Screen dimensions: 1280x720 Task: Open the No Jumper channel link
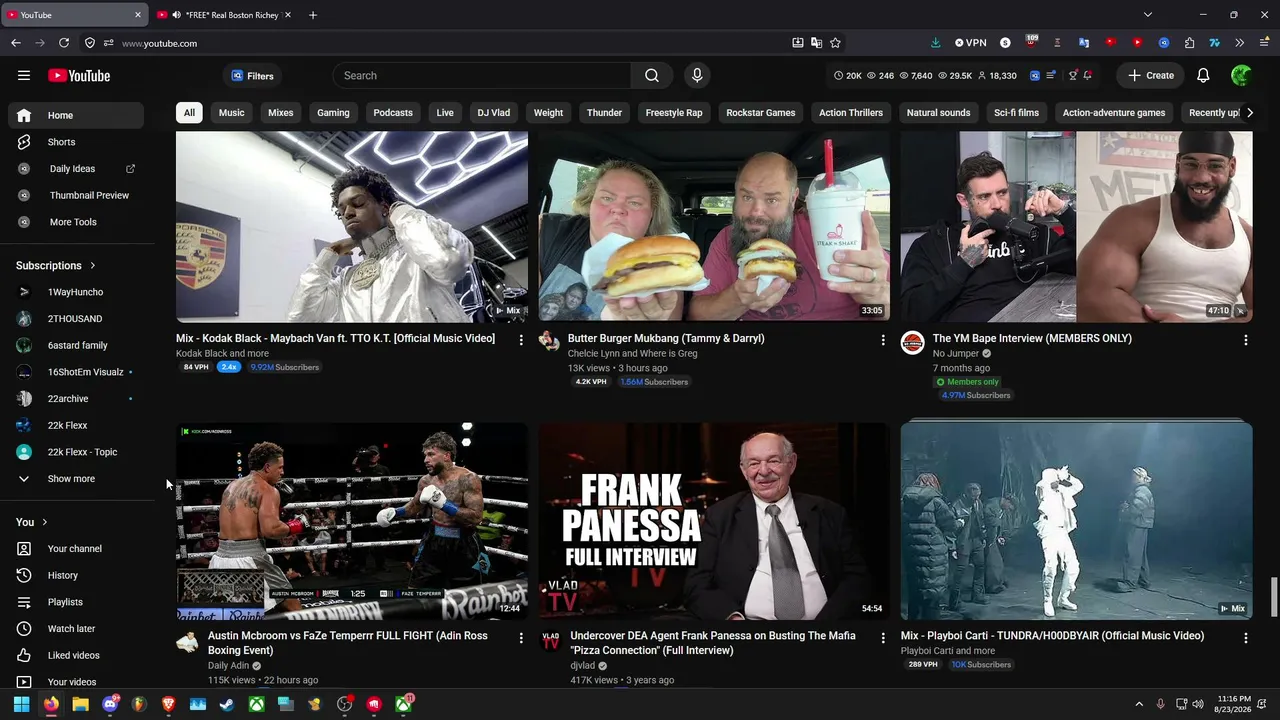pos(955,353)
